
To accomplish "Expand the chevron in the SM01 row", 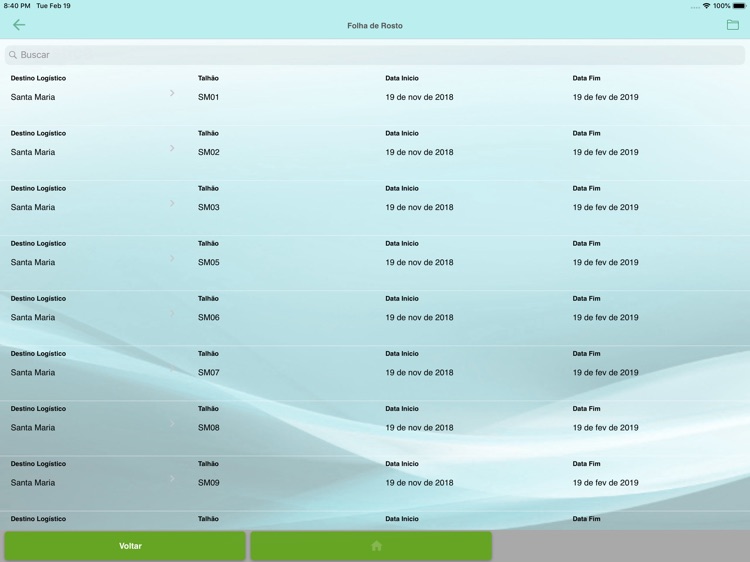I will (x=172, y=93).
